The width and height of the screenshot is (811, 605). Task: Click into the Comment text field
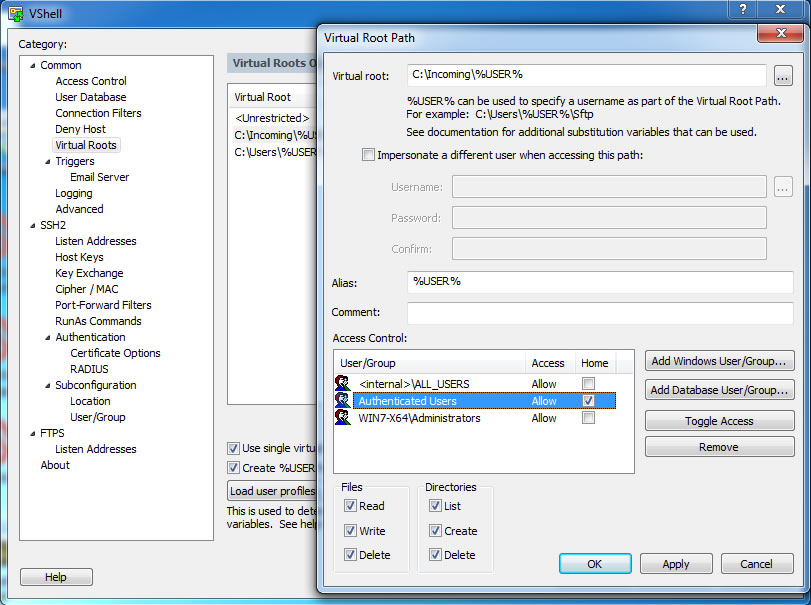tap(600, 313)
